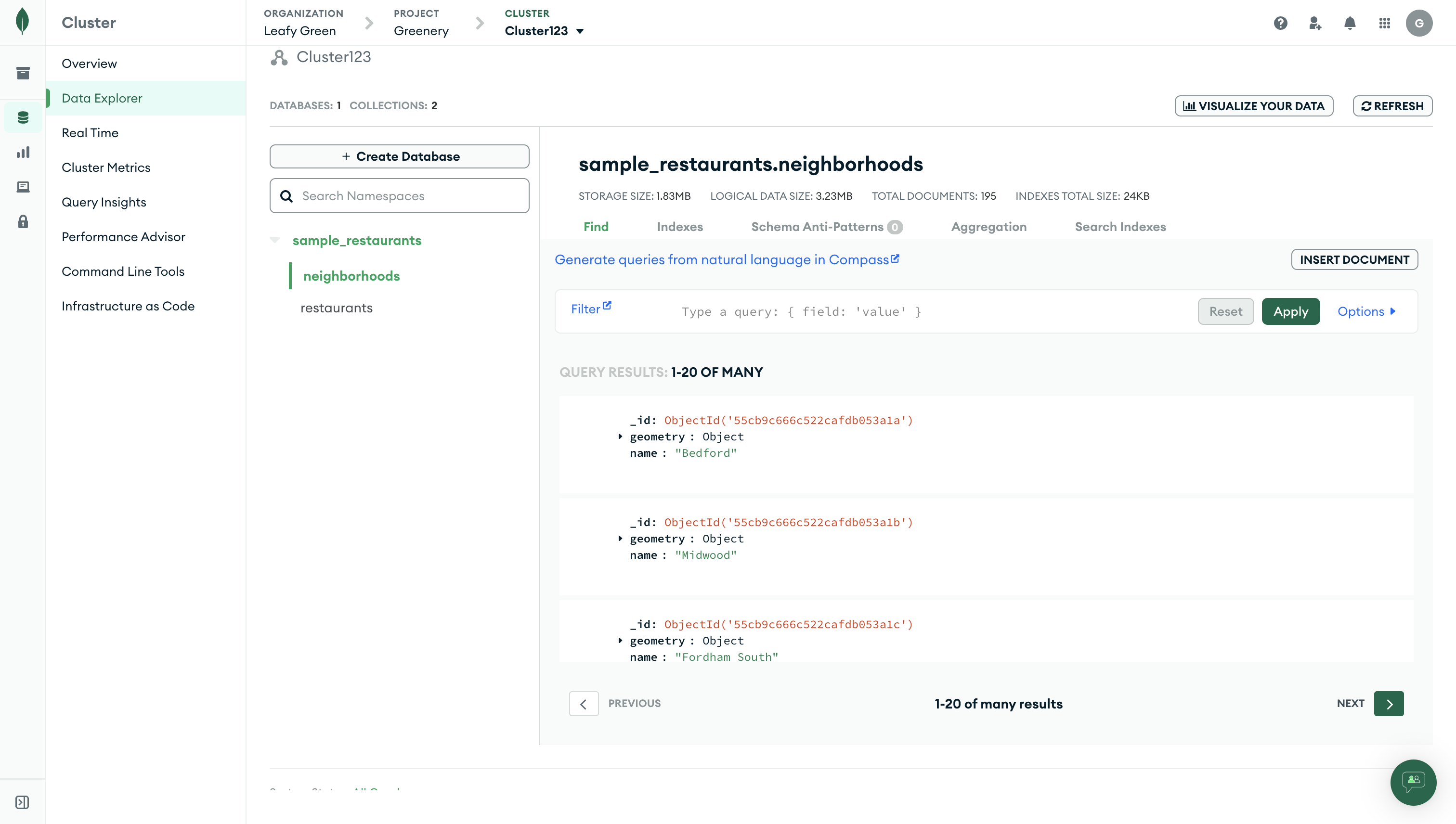Select Data Explorer menu item
Viewport: 1456px width, 824px height.
tap(146, 98)
